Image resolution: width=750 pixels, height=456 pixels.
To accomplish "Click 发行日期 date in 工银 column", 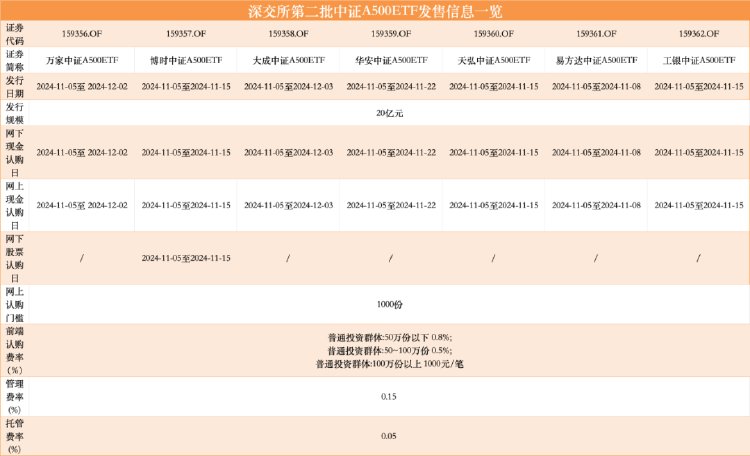I will (699, 87).
